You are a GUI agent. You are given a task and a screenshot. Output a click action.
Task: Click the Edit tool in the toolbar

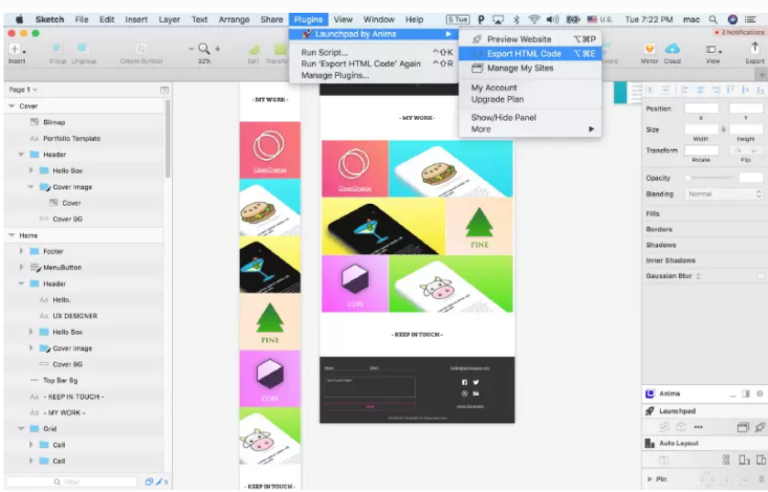click(253, 49)
